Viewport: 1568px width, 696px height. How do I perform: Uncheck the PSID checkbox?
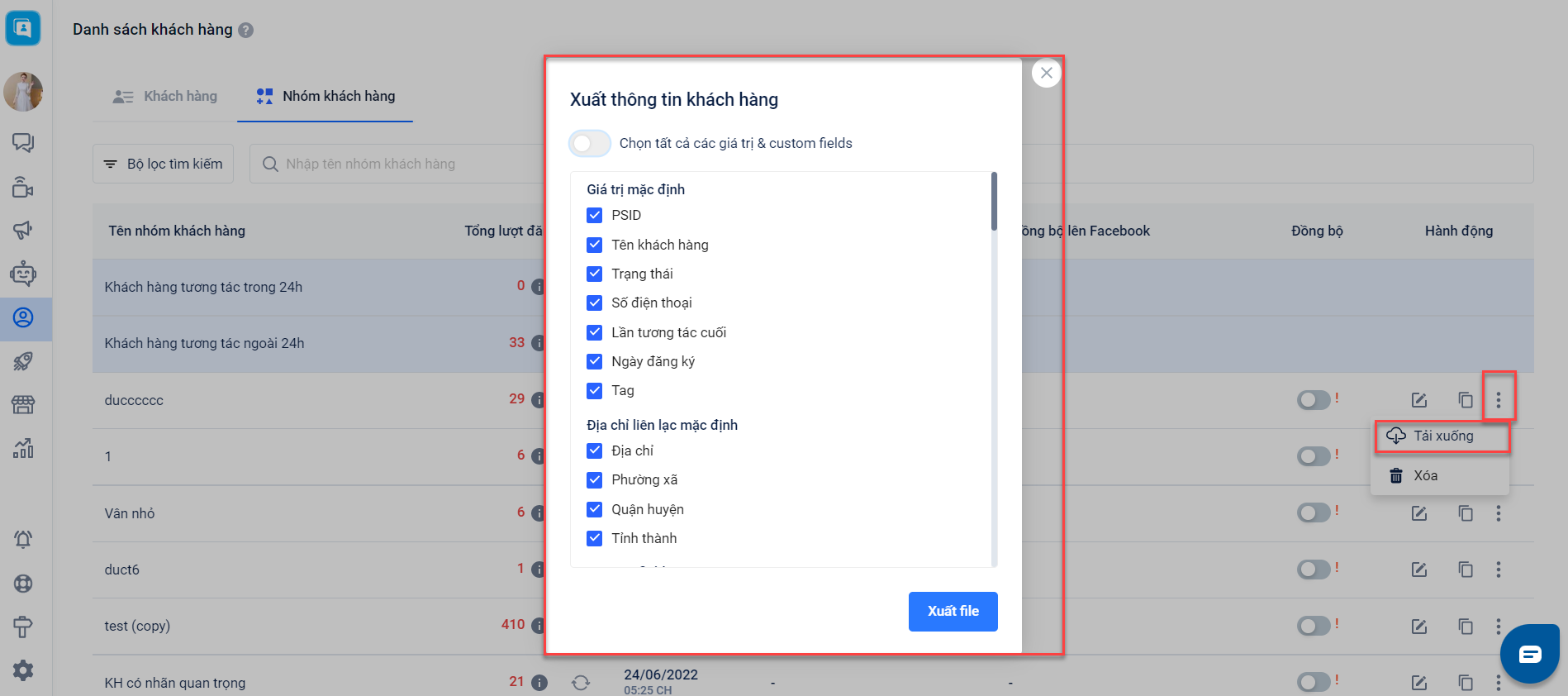pos(595,215)
